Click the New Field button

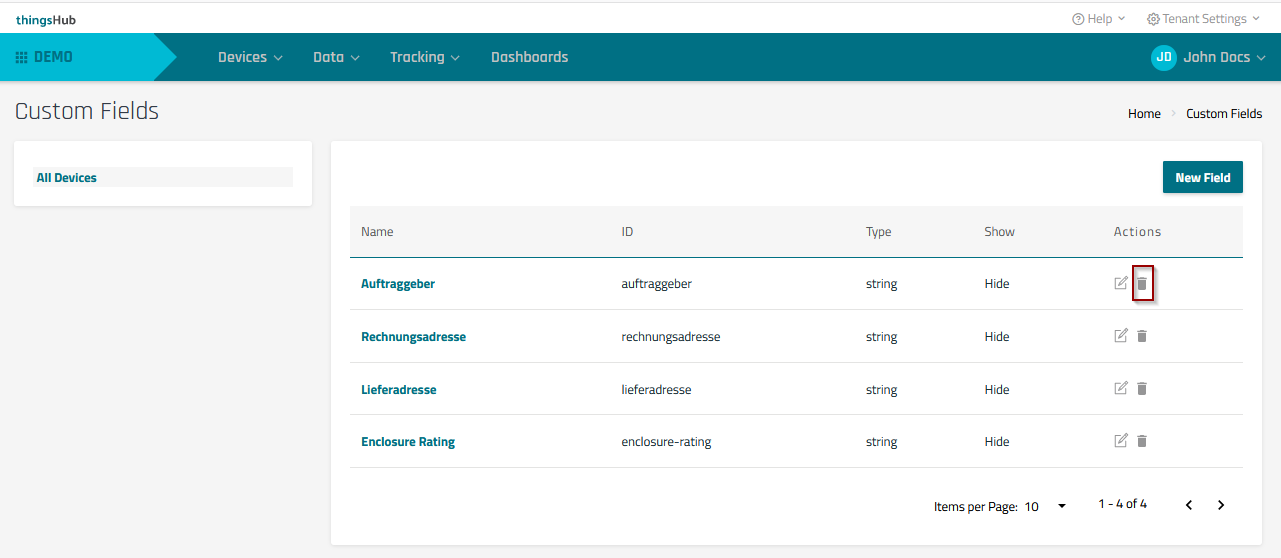coord(1202,177)
